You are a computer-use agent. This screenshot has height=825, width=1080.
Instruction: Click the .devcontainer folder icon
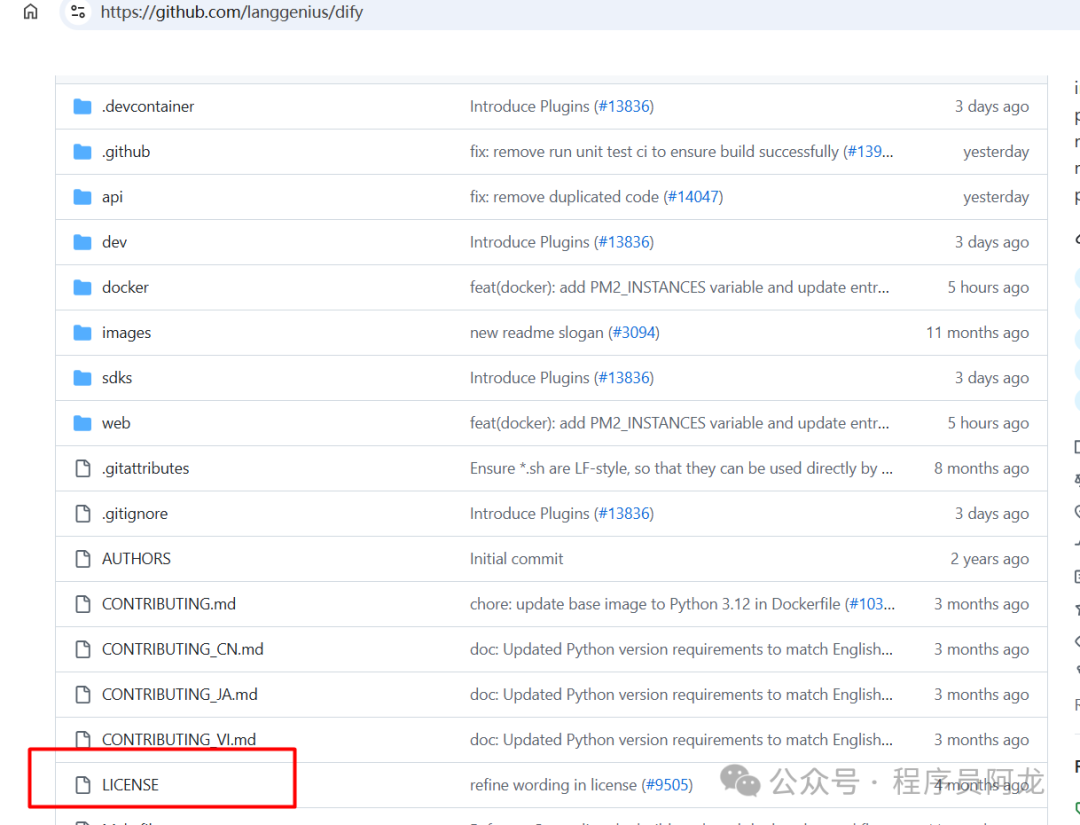[x=83, y=107]
